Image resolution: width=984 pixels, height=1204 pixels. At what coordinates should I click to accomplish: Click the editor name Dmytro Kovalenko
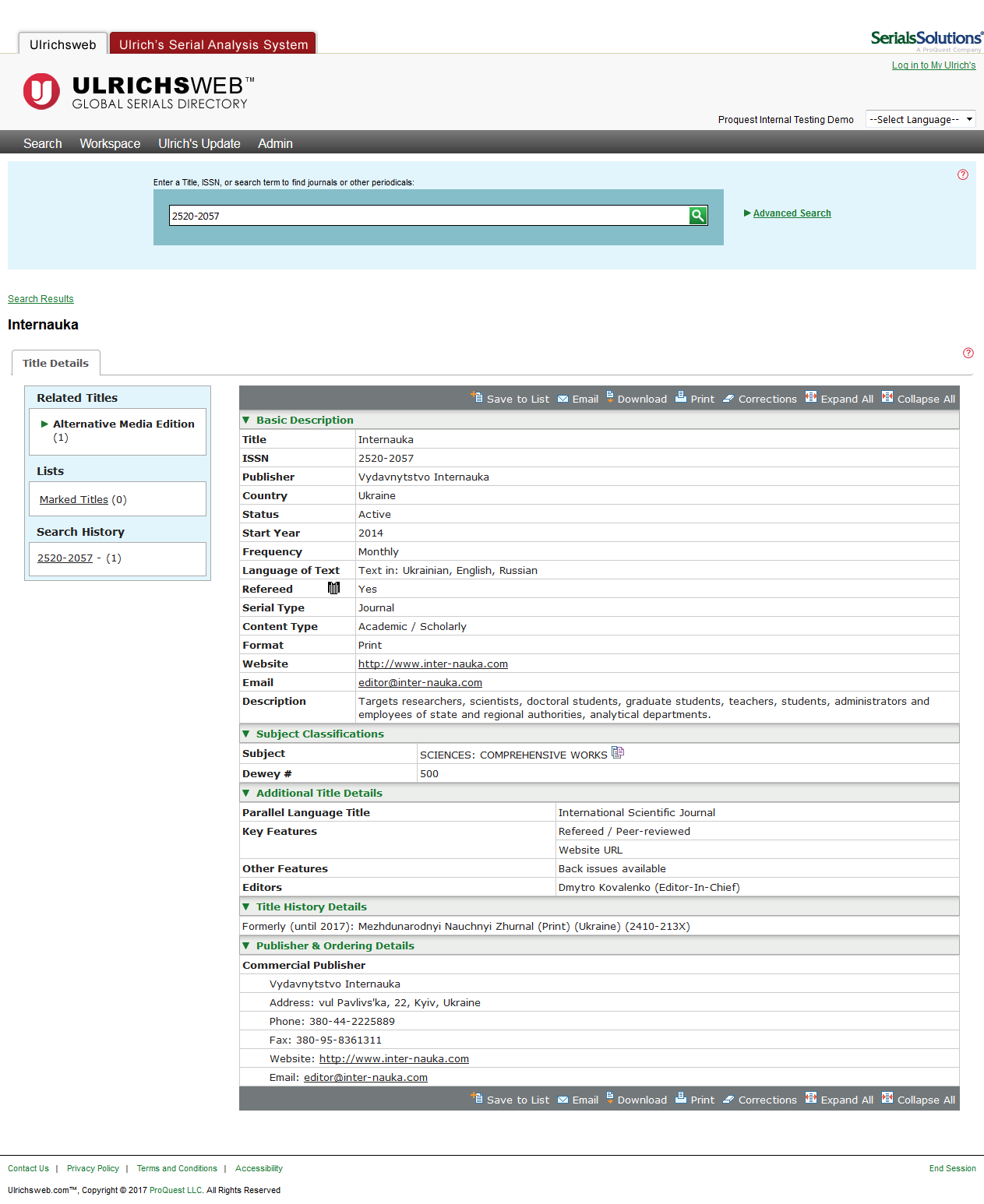(605, 887)
